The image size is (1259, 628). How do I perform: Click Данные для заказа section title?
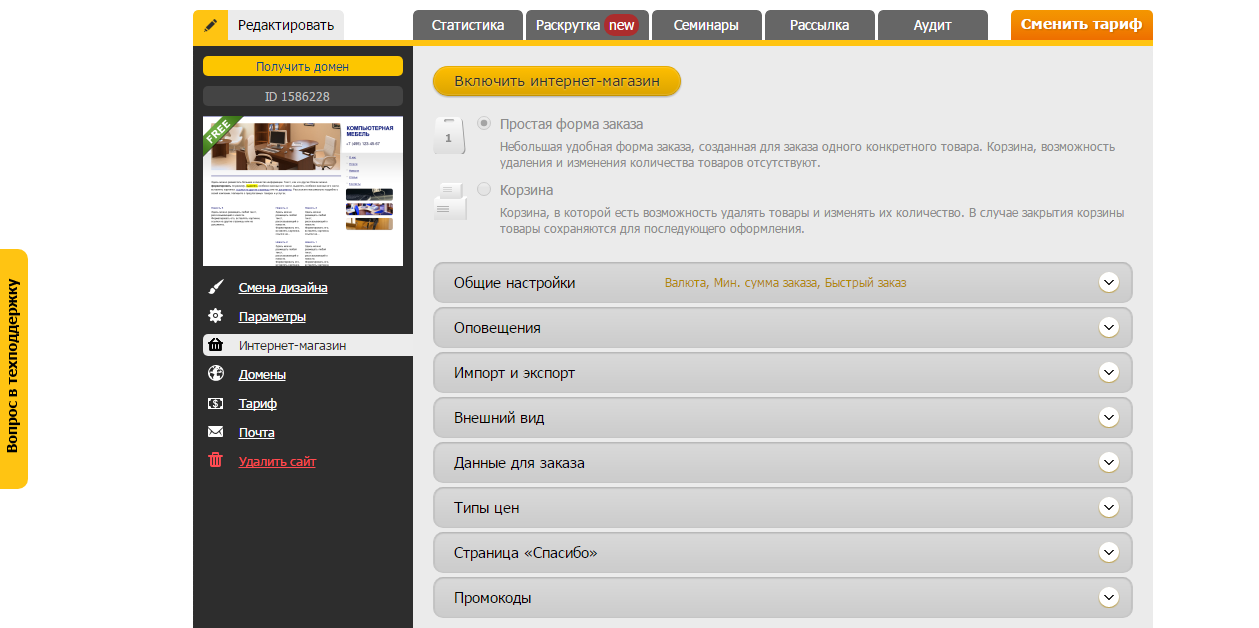point(519,462)
